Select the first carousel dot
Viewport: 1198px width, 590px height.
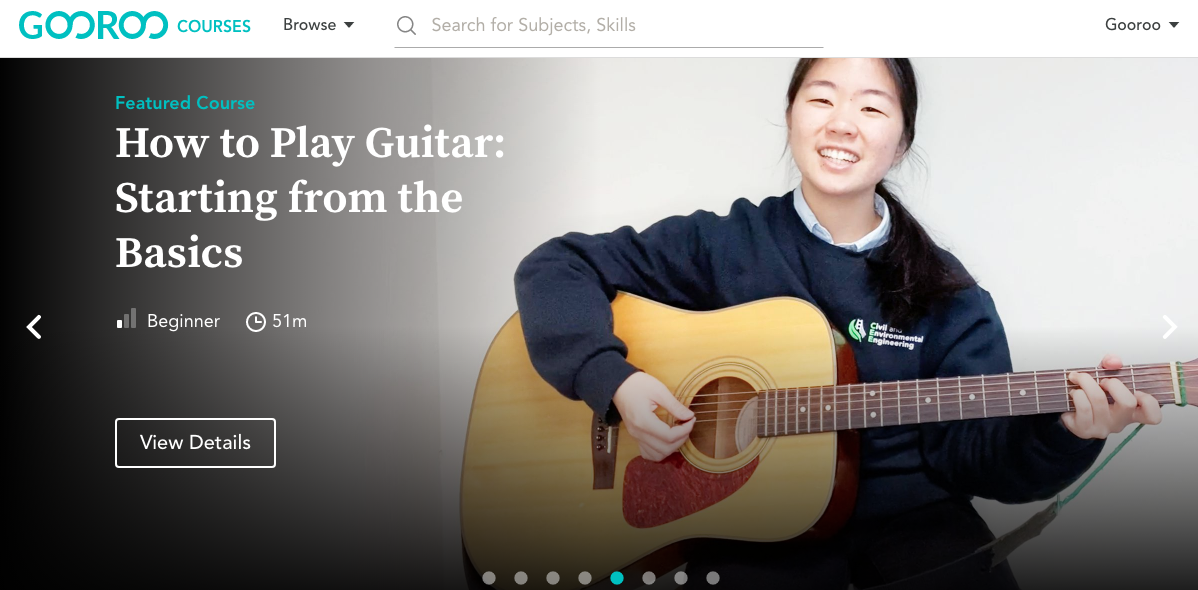coord(489,578)
